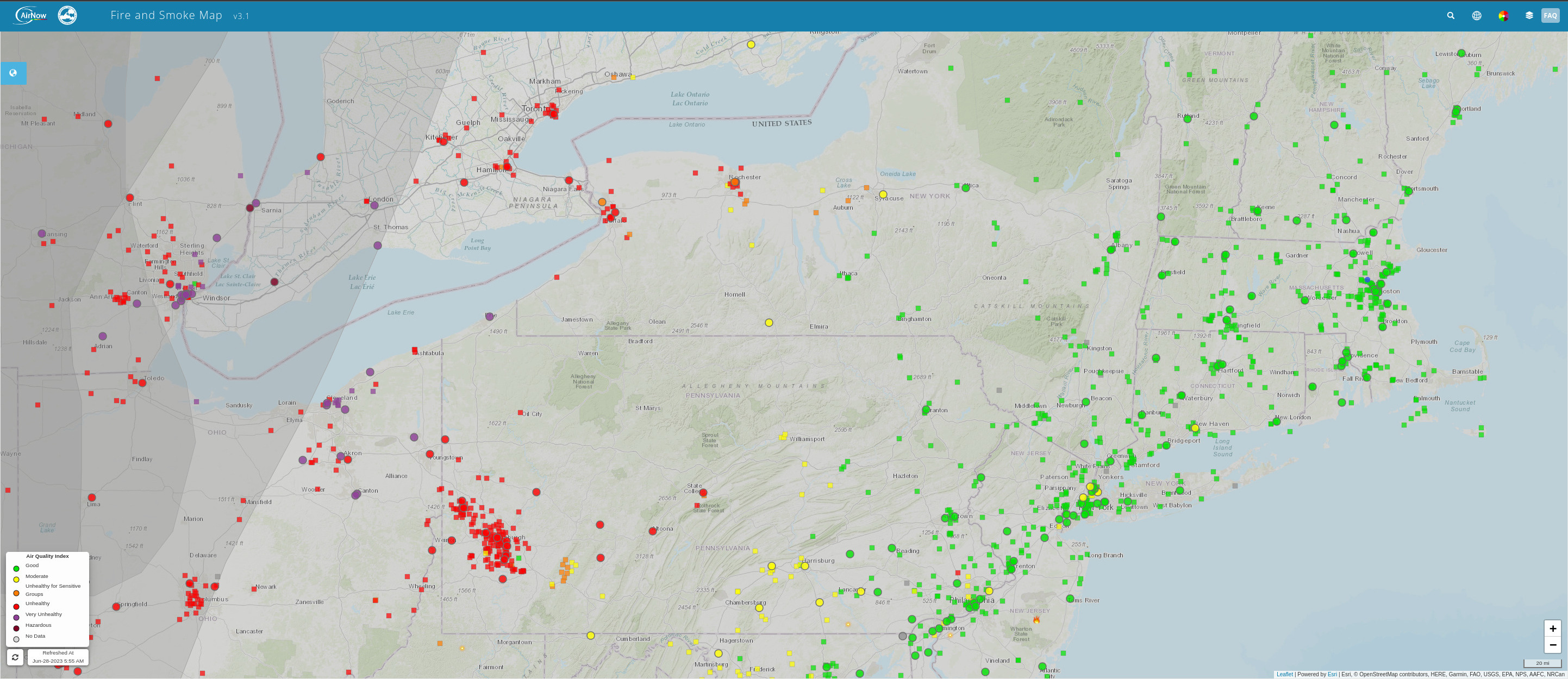The width and height of the screenshot is (1568, 679).
Task: Click the blue globe button on map's left edge
Action: 14,73
